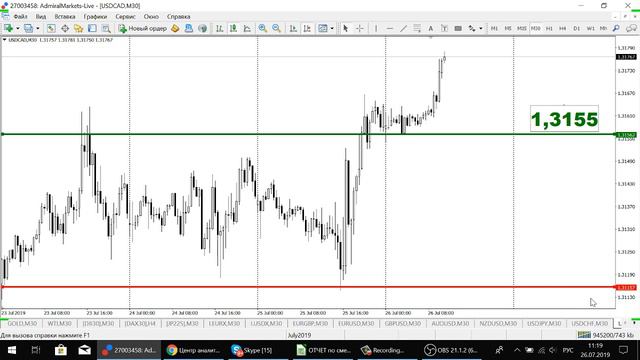Switch chart to M1 timeframe
640x360 pixels.
(494, 28)
